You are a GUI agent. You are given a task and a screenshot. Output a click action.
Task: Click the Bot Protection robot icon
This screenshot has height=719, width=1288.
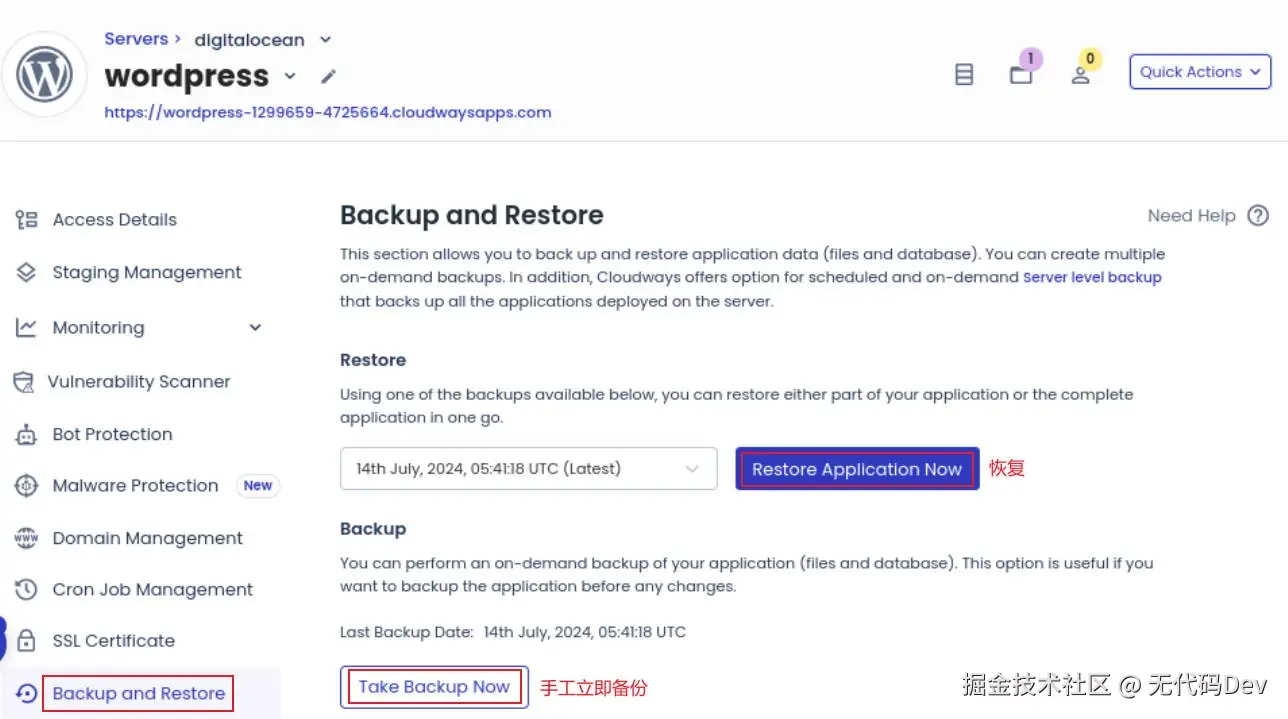click(x=28, y=434)
